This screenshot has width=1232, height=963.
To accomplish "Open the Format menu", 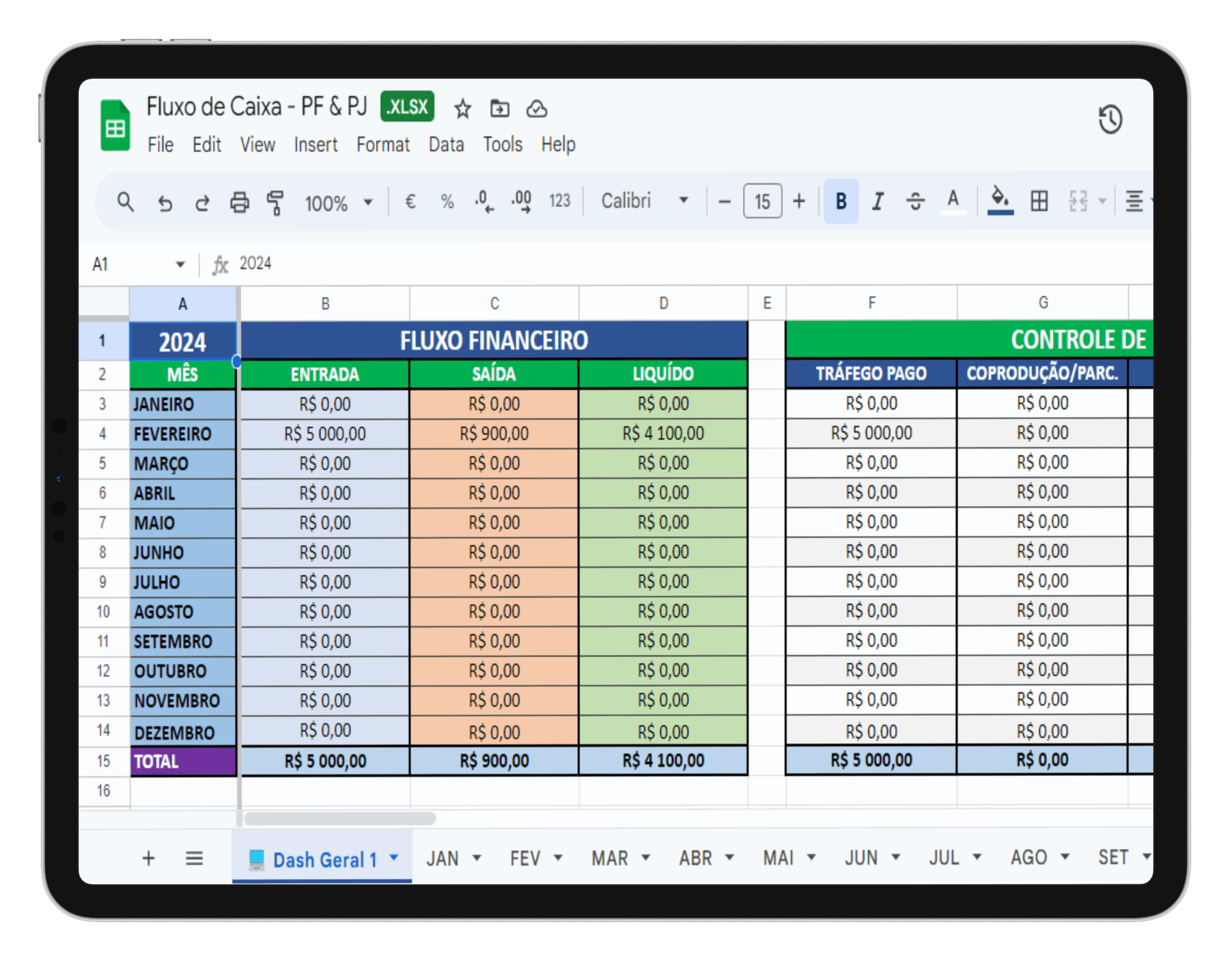I will (383, 145).
